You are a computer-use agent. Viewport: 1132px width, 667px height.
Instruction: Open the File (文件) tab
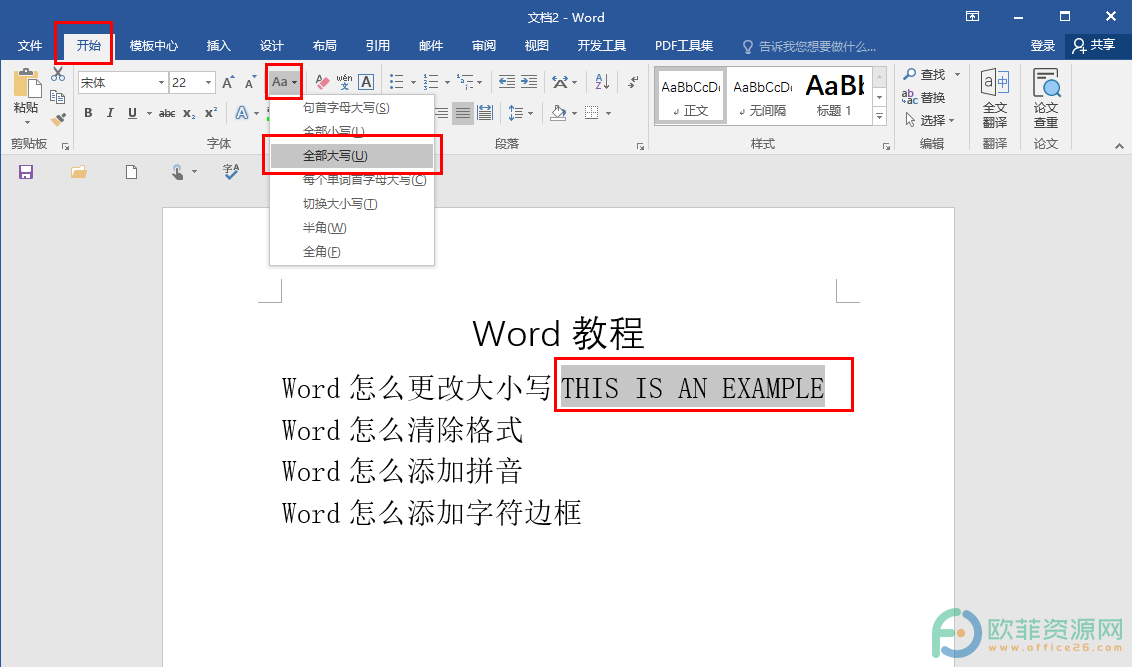click(30, 45)
